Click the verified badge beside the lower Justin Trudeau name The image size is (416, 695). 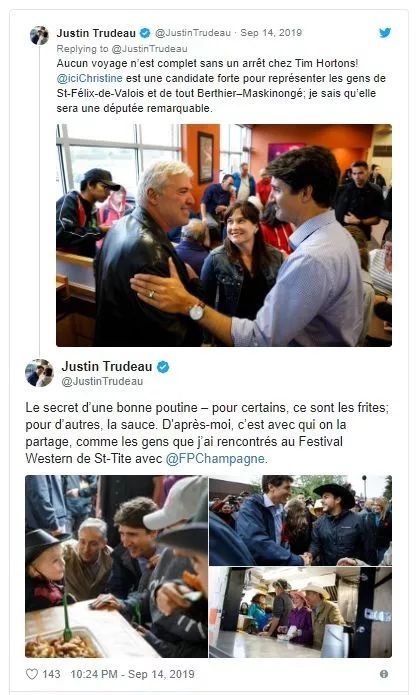coord(163,367)
